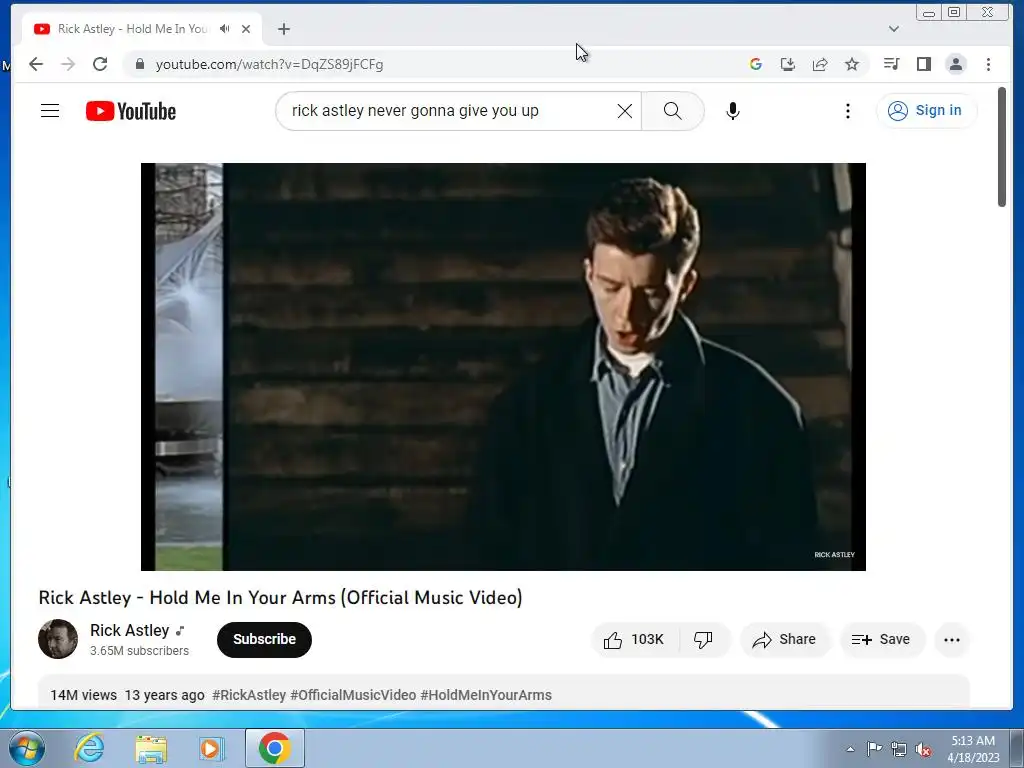Show hidden system tray icons
Viewport: 1024px width, 768px height.
click(x=850, y=749)
